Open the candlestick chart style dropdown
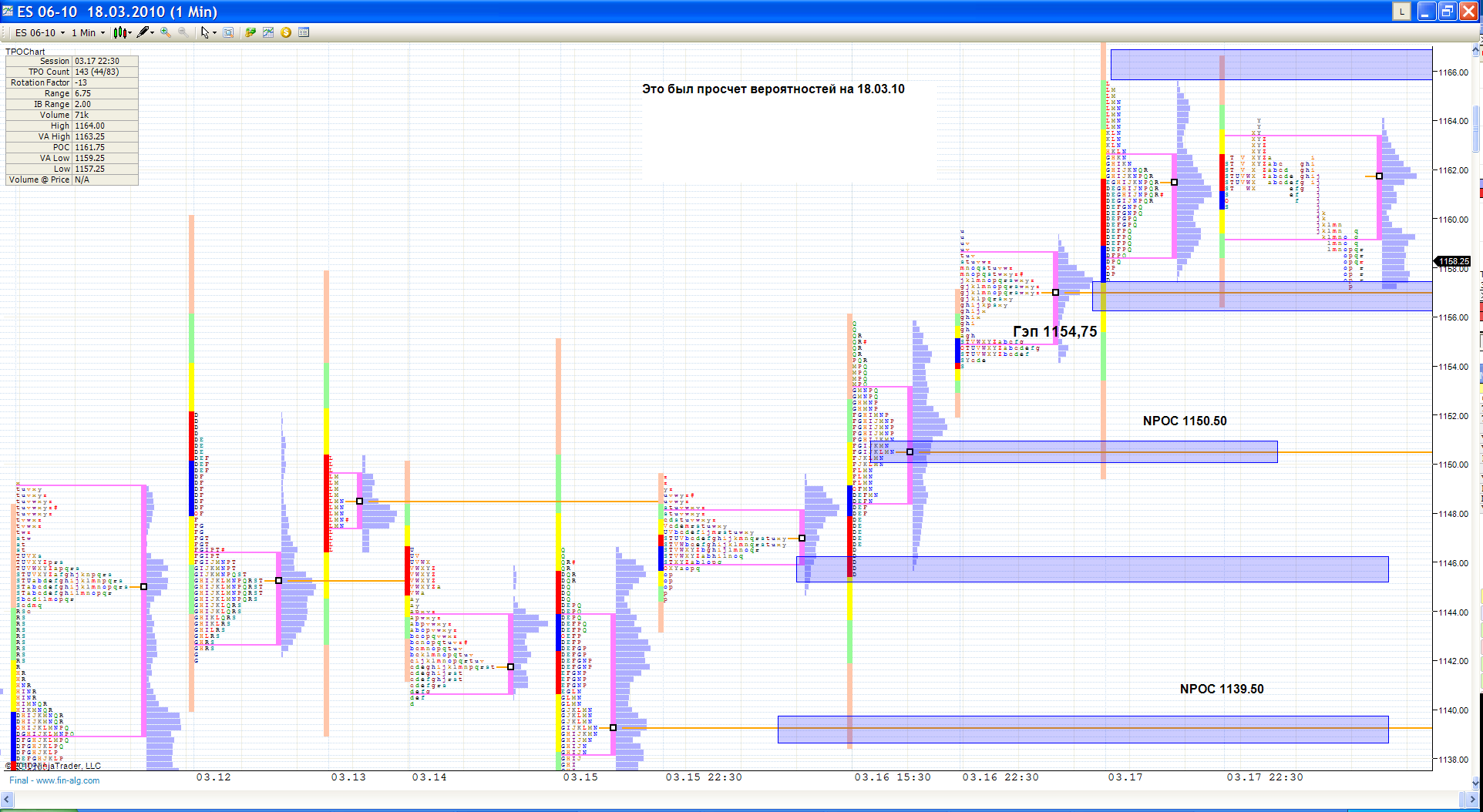The width and height of the screenshot is (1483, 812). (x=123, y=32)
